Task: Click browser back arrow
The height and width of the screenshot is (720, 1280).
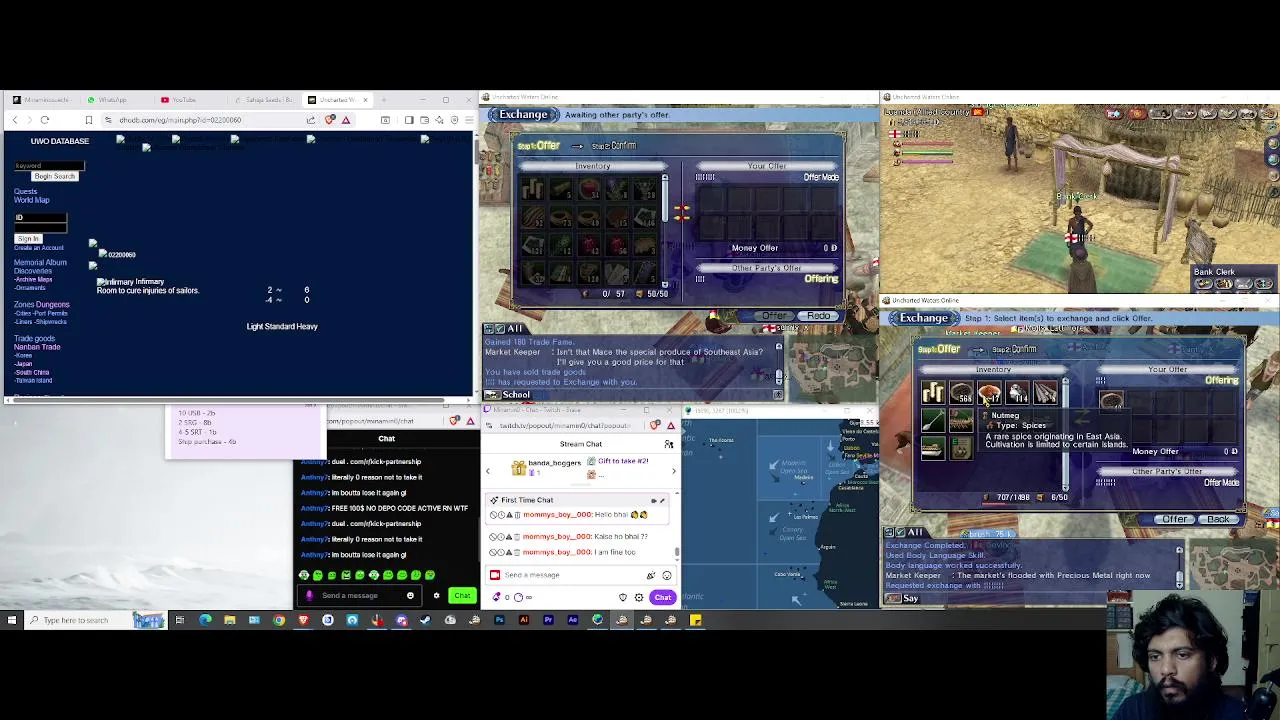Action: (15, 120)
